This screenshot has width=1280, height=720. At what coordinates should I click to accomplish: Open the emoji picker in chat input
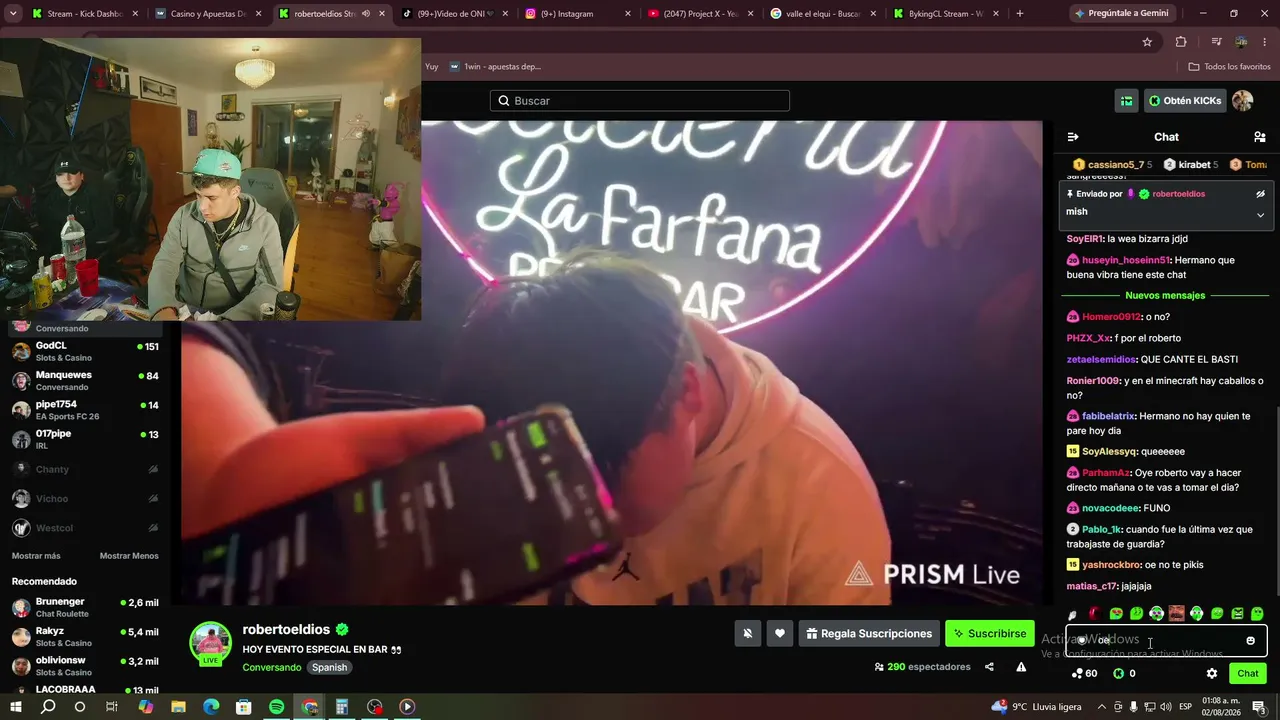pyautogui.click(x=1250, y=641)
